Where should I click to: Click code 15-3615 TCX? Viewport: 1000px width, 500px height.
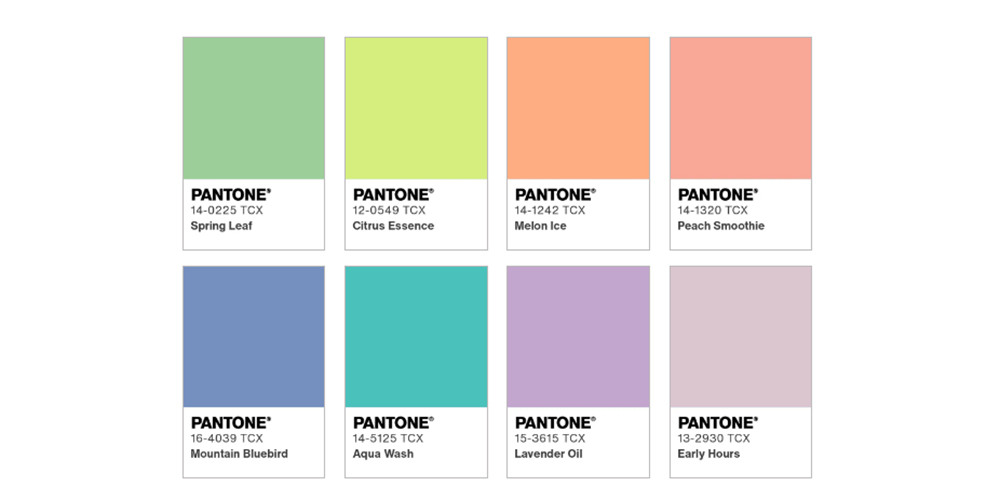tap(550, 439)
